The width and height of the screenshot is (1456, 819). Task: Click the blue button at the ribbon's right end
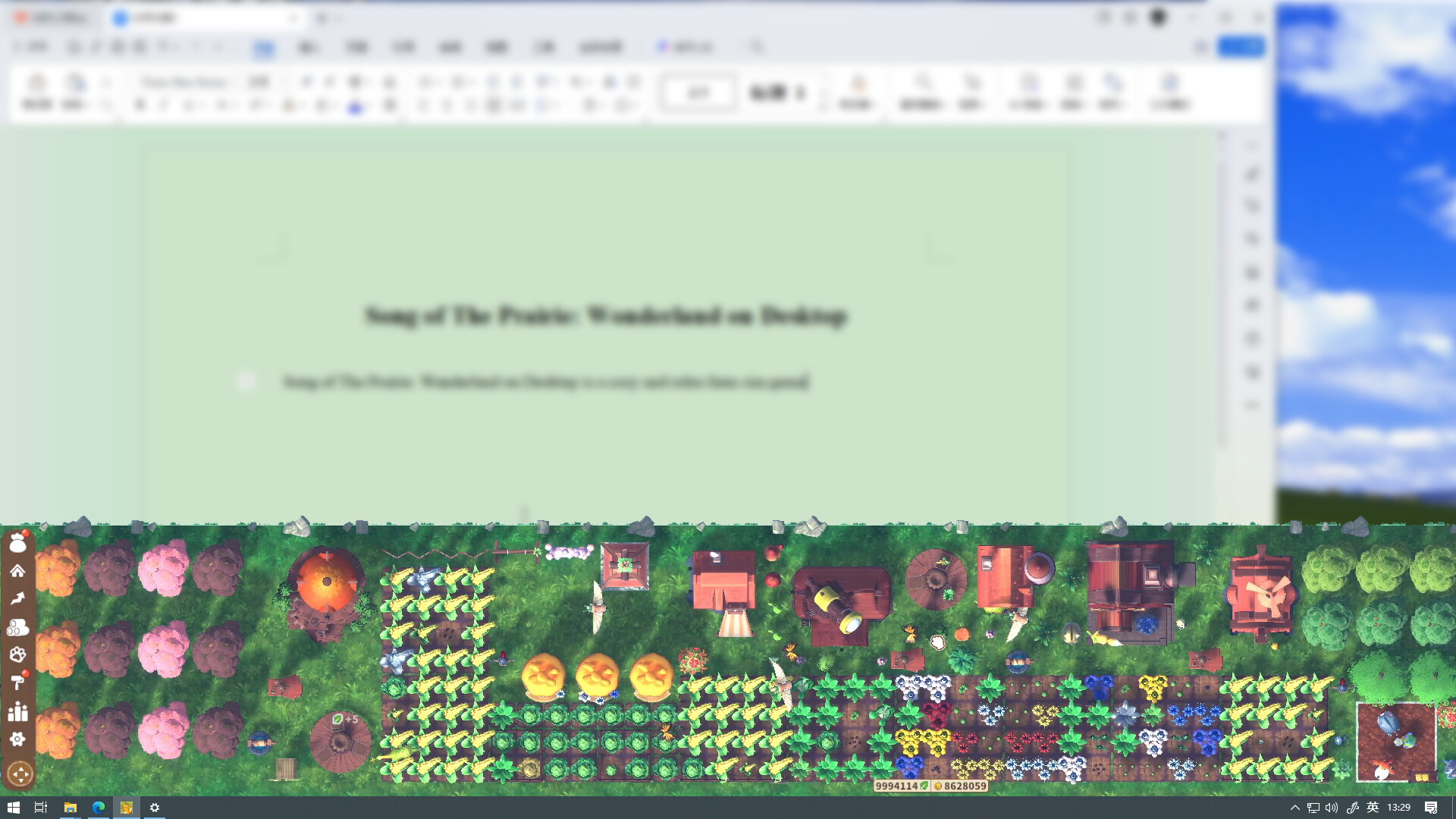(1241, 46)
